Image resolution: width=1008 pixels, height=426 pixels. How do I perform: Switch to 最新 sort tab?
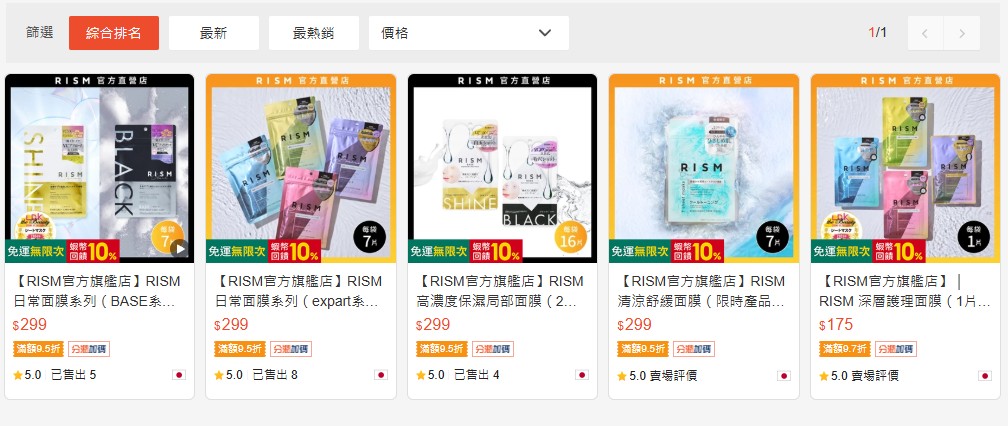pos(213,33)
